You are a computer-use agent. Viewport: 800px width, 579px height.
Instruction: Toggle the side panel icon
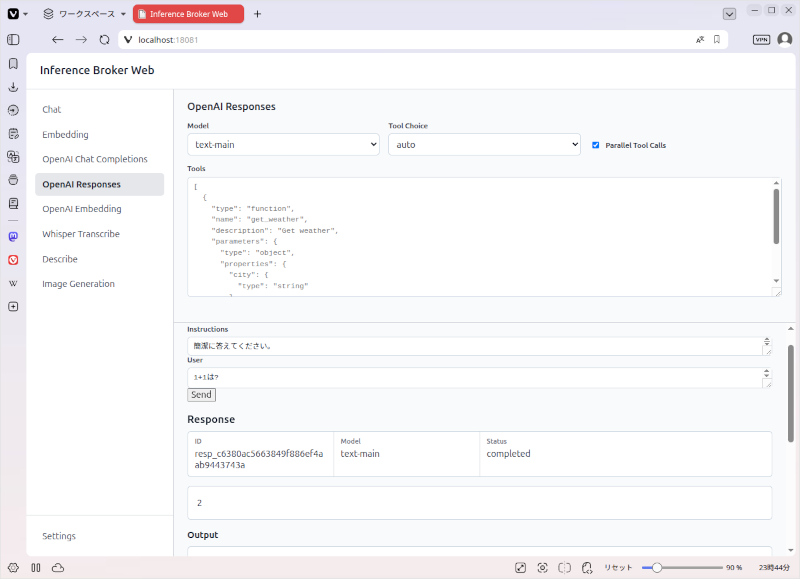(13, 40)
